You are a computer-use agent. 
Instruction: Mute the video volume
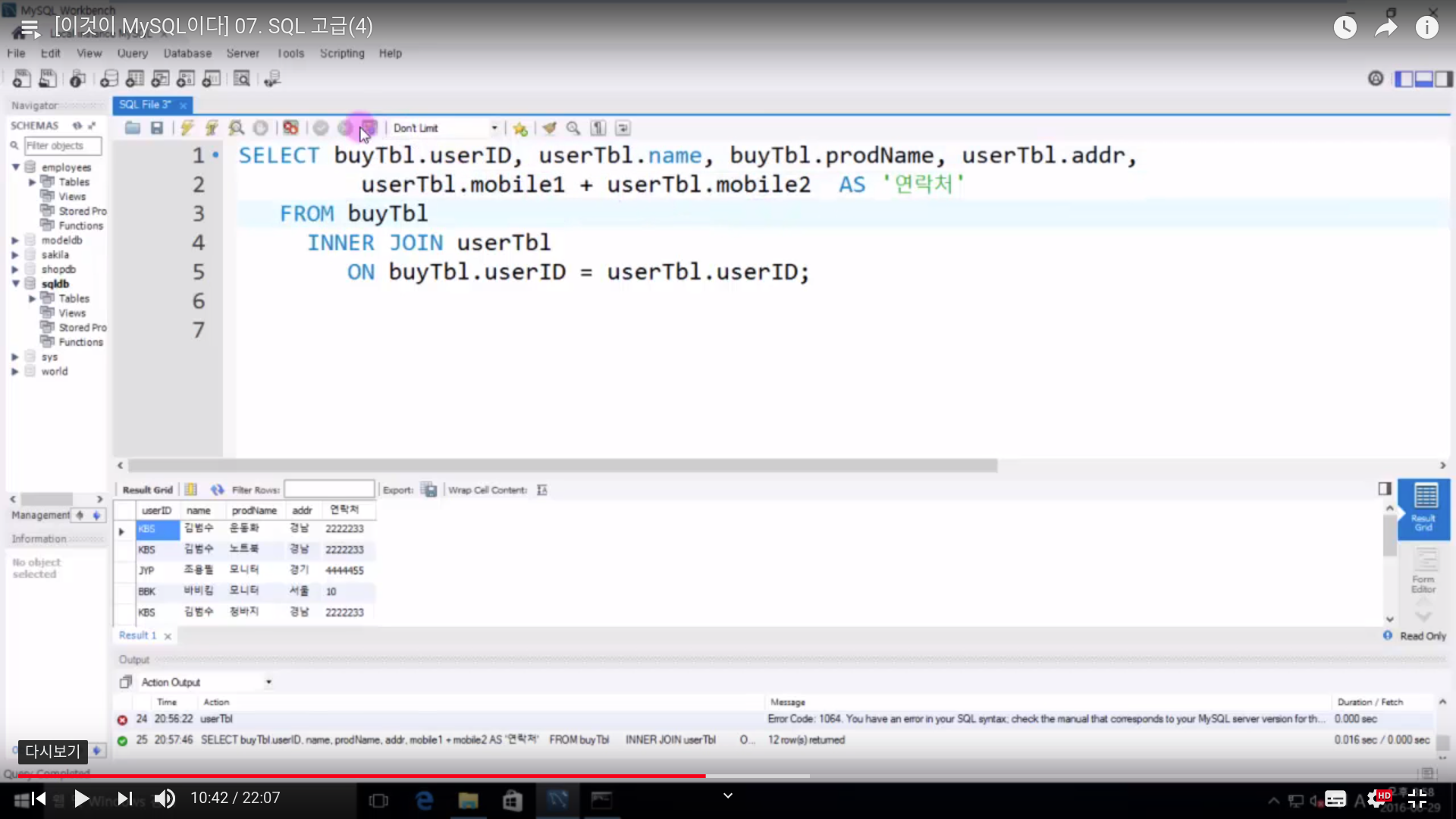(x=165, y=799)
